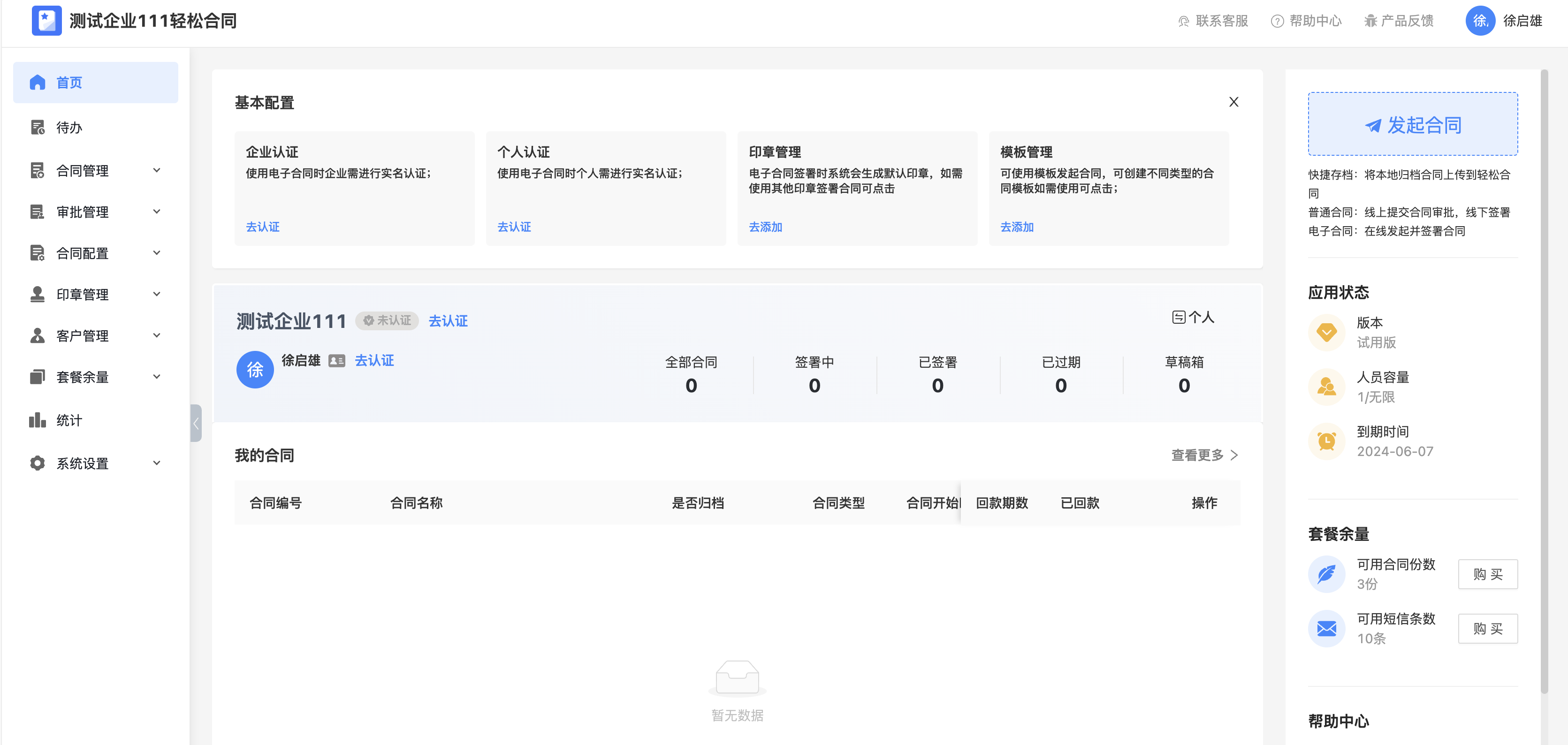This screenshot has height=745, width=1568.
Task: Click 购买 for 可用合同份数
Action: (x=1488, y=574)
